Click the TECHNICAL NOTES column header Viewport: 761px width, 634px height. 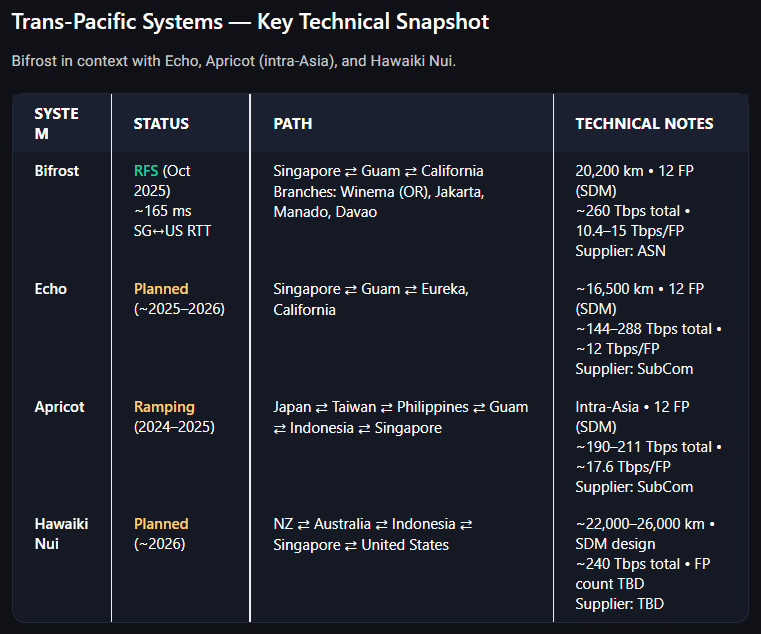[x=644, y=124]
